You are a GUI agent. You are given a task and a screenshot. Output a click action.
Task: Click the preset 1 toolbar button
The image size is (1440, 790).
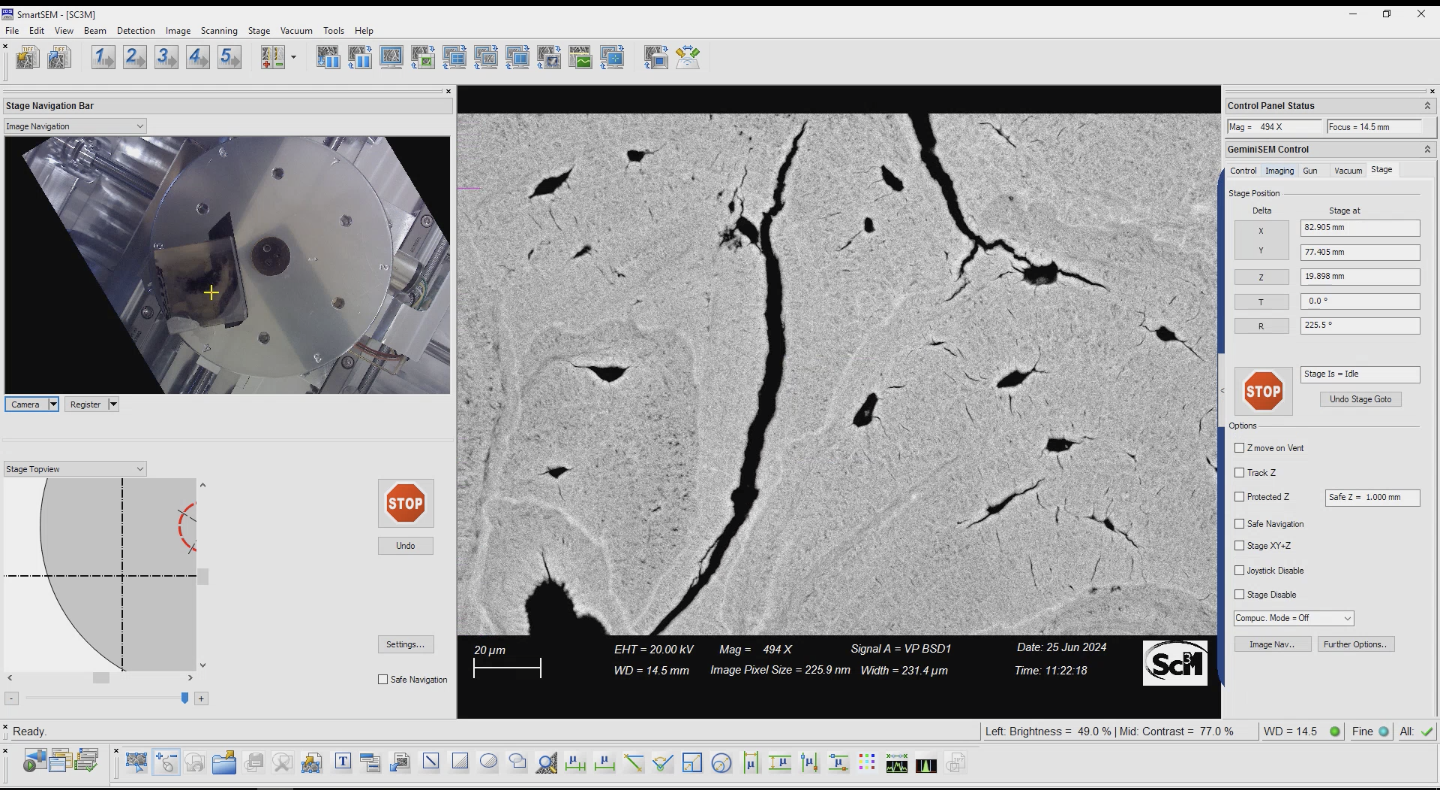[103, 58]
